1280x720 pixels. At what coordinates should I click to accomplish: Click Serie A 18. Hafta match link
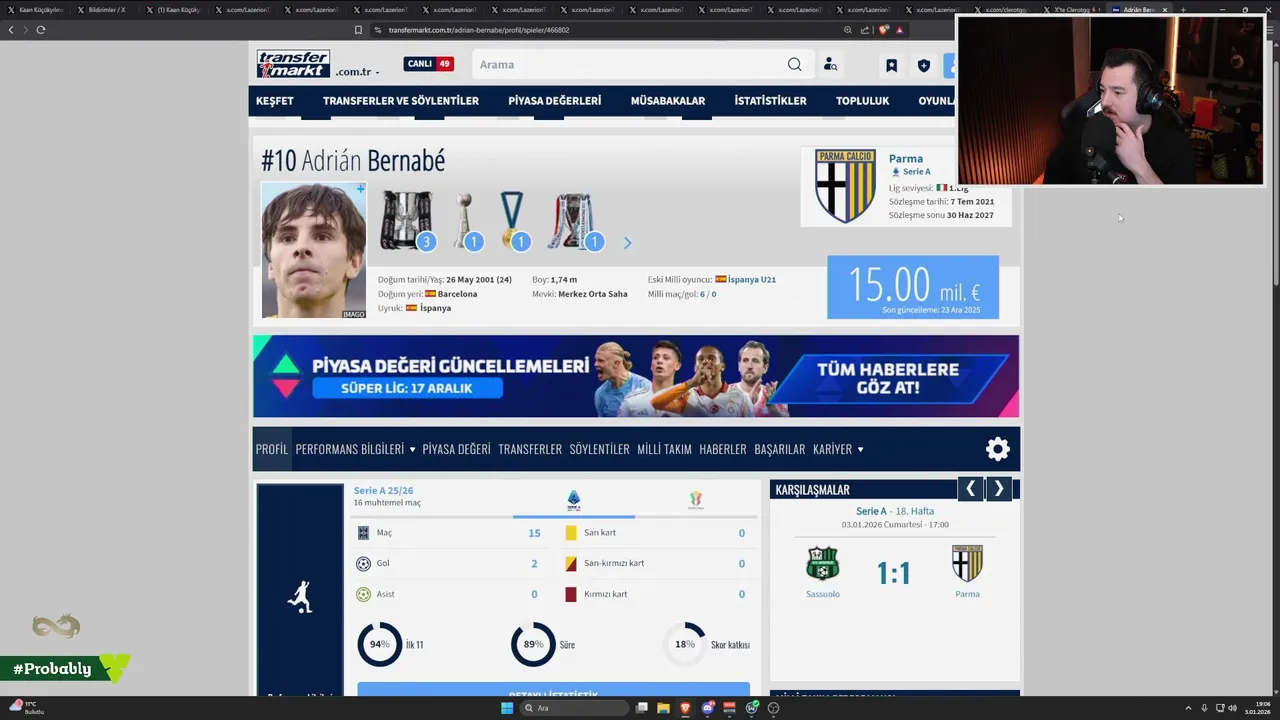894,511
